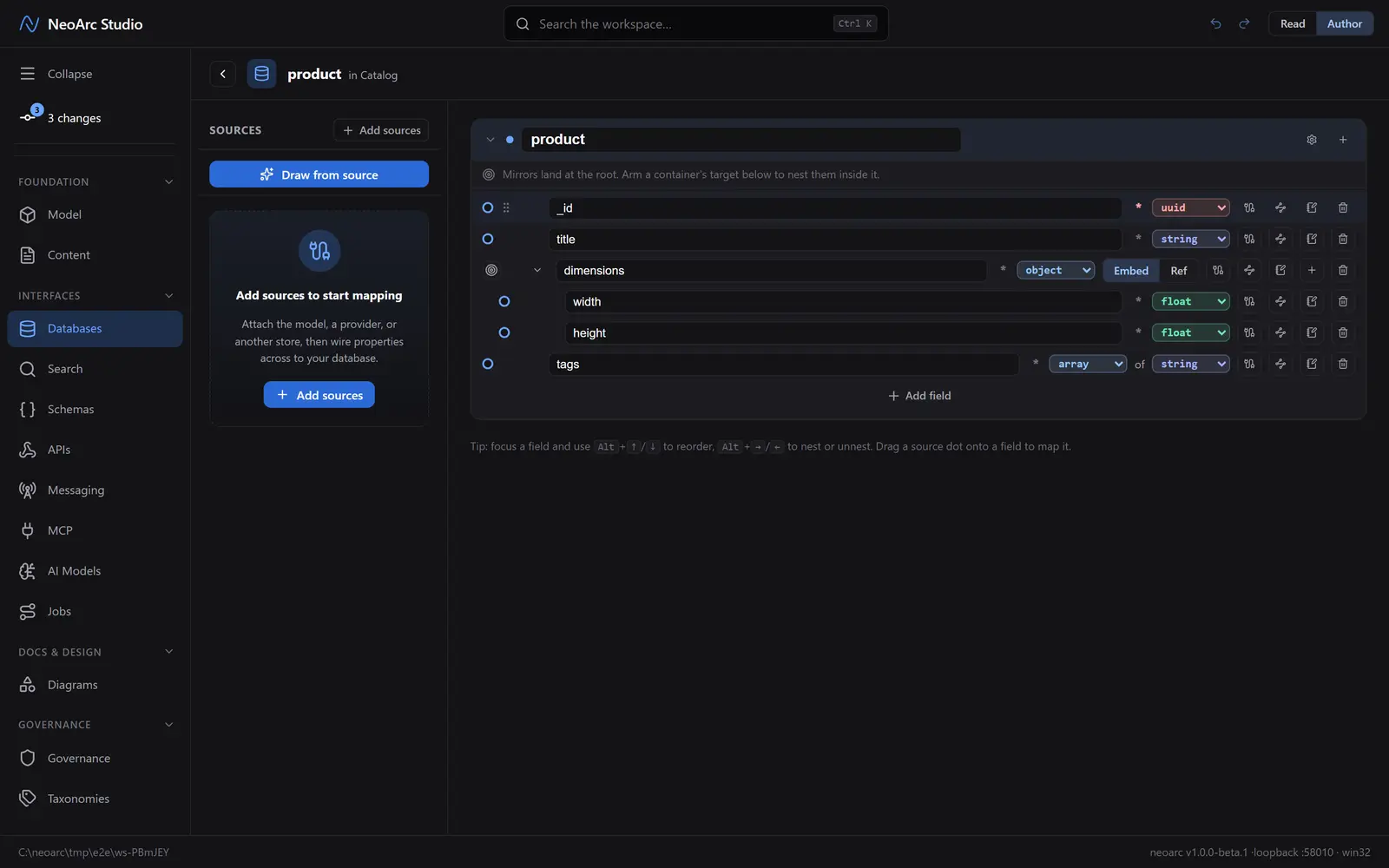Arm the dimensions container target
The height and width of the screenshot is (868, 1389).
coord(491,270)
